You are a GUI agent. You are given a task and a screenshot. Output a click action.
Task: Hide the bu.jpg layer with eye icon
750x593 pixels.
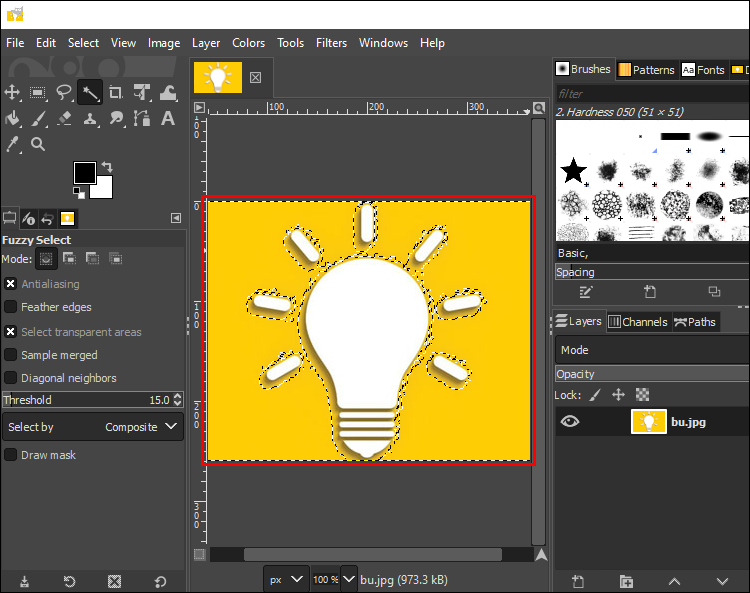tap(570, 421)
